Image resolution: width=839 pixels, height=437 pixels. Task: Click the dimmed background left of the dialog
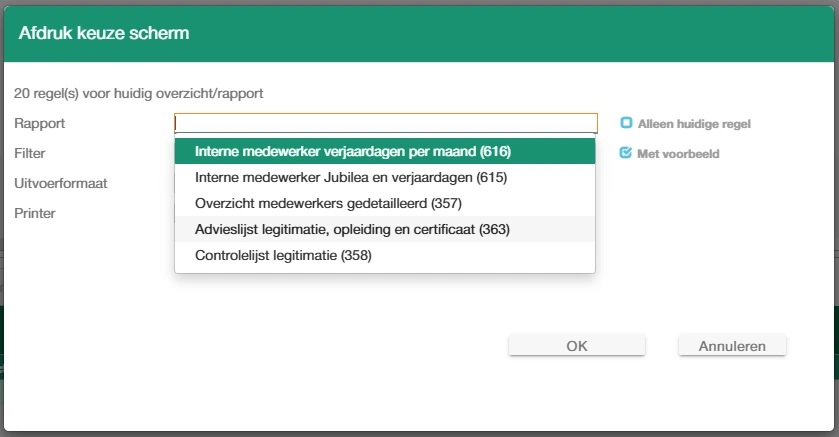[x=1, y=200]
